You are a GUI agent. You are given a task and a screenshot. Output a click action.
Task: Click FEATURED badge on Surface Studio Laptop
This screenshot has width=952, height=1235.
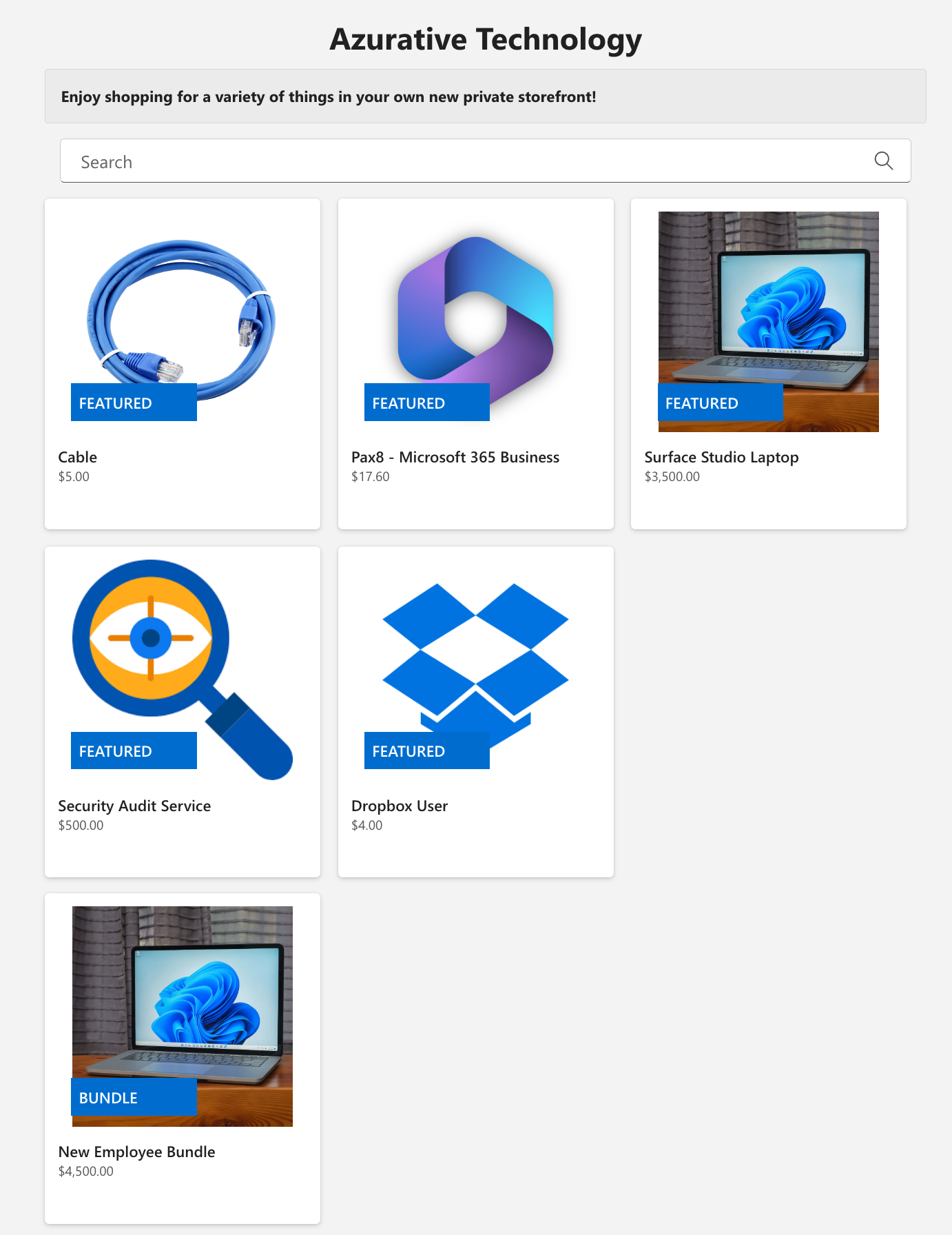pos(721,402)
